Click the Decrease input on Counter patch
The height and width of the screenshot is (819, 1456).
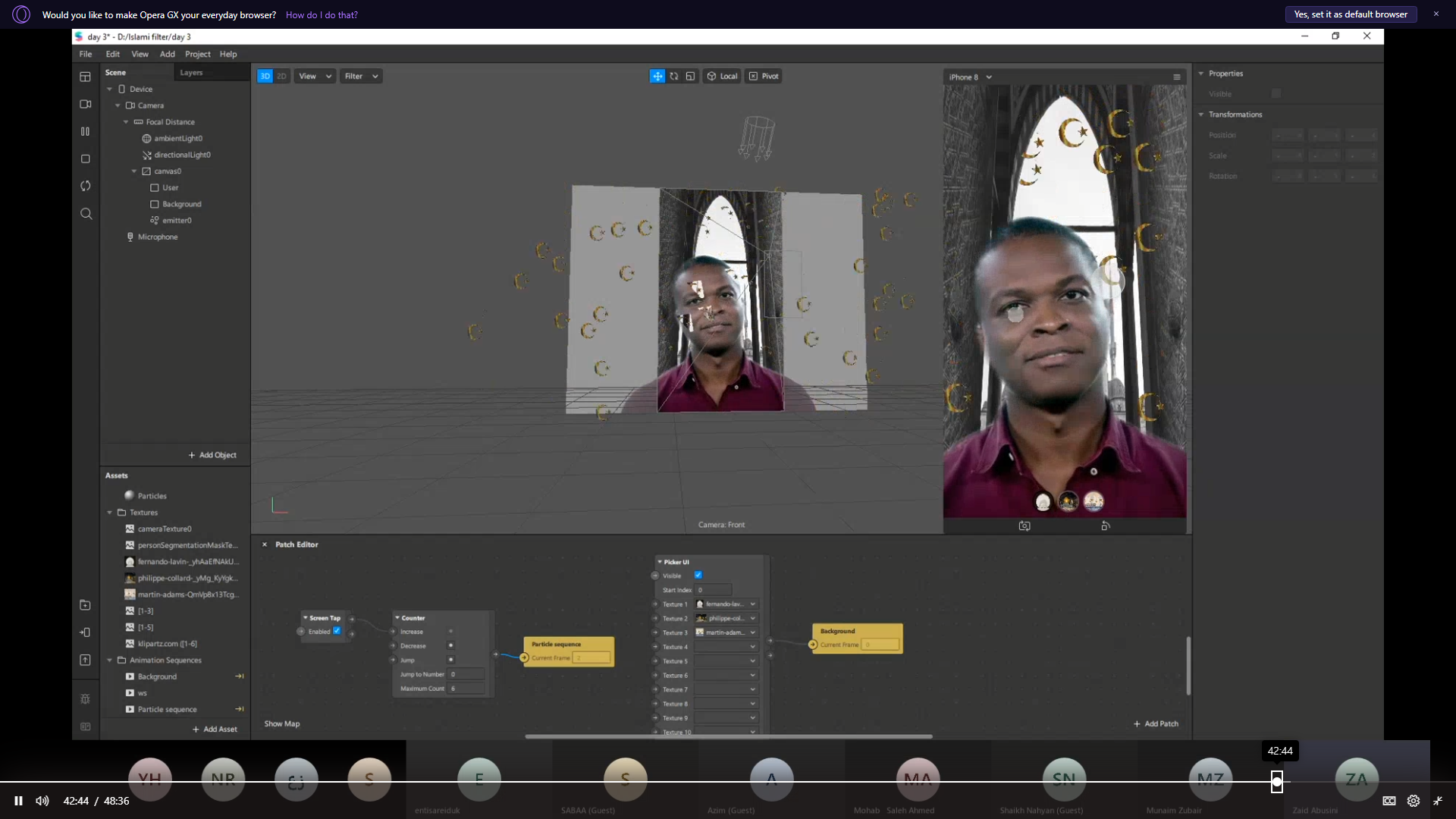(x=393, y=646)
